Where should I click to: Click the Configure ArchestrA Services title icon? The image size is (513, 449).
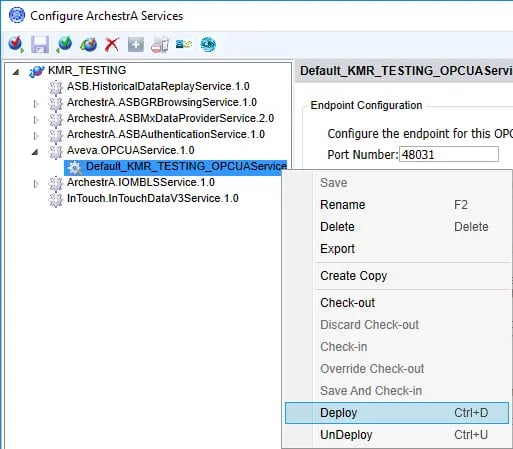coord(17,15)
